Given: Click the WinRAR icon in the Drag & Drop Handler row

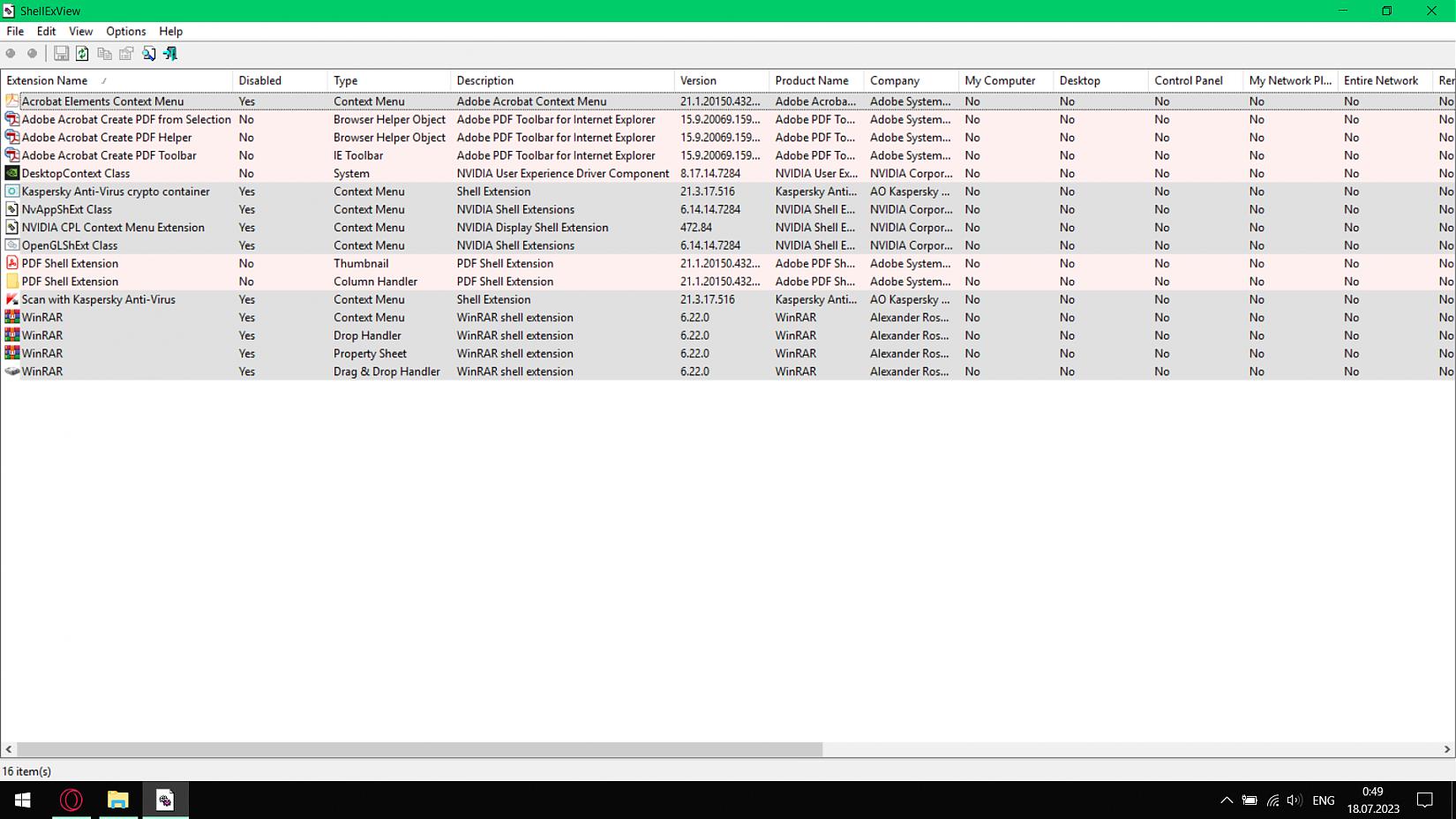Looking at the screenshot, I should point(12,372).
